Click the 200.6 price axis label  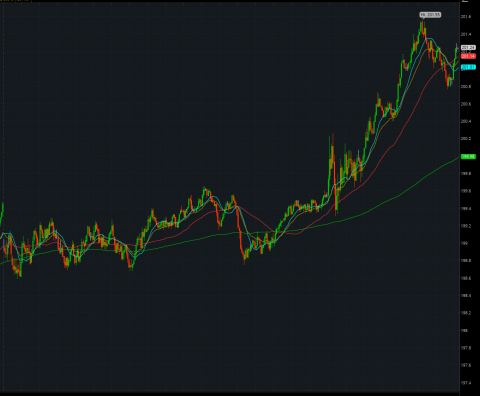(x=466, y=104)
